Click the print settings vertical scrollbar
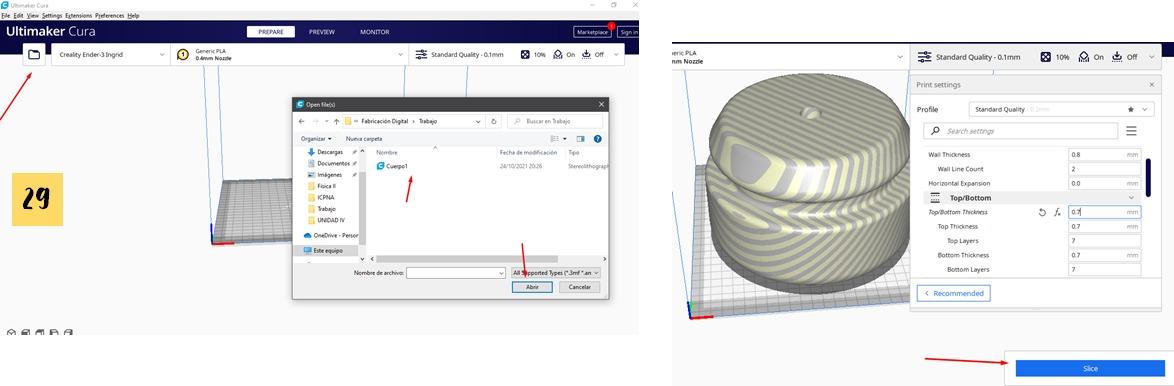The height and width of the screenshot is (386, 1174). click(1149, 177)
